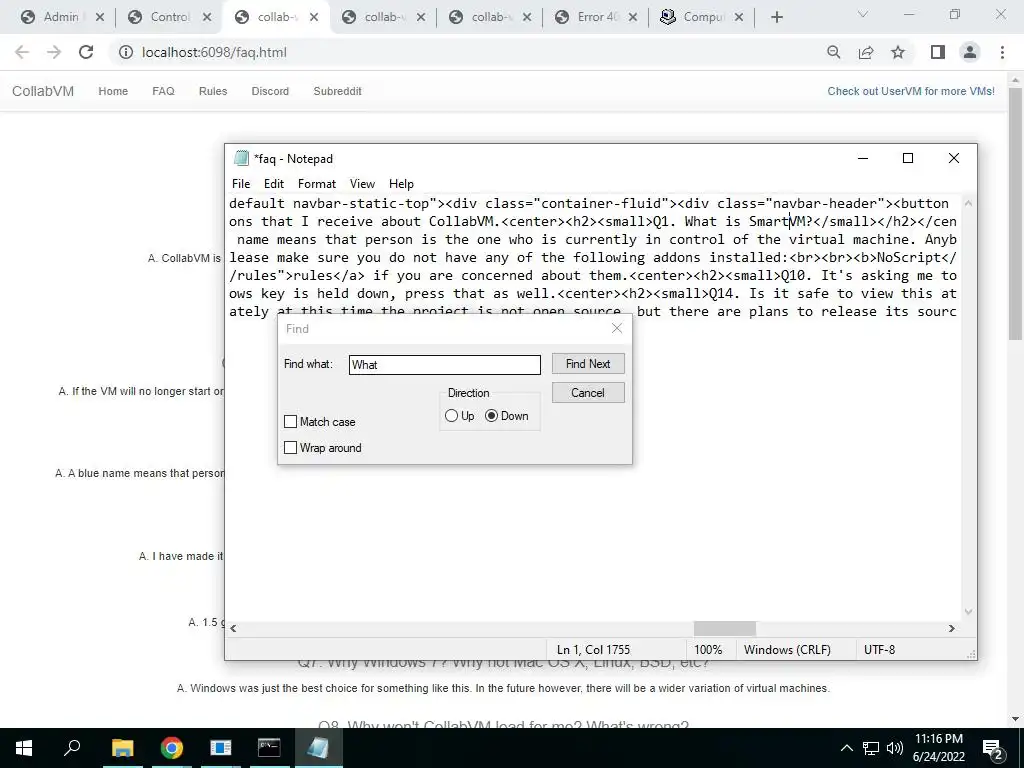Open Chrome zoom magnifier icon

click(x=833, y=52)
